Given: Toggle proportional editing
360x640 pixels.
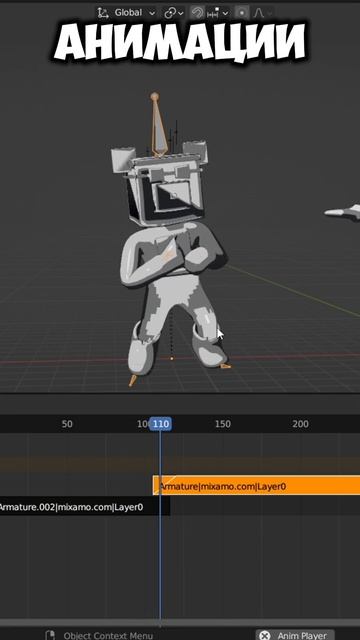Looking at the screenshot, I should pos(242,13).
